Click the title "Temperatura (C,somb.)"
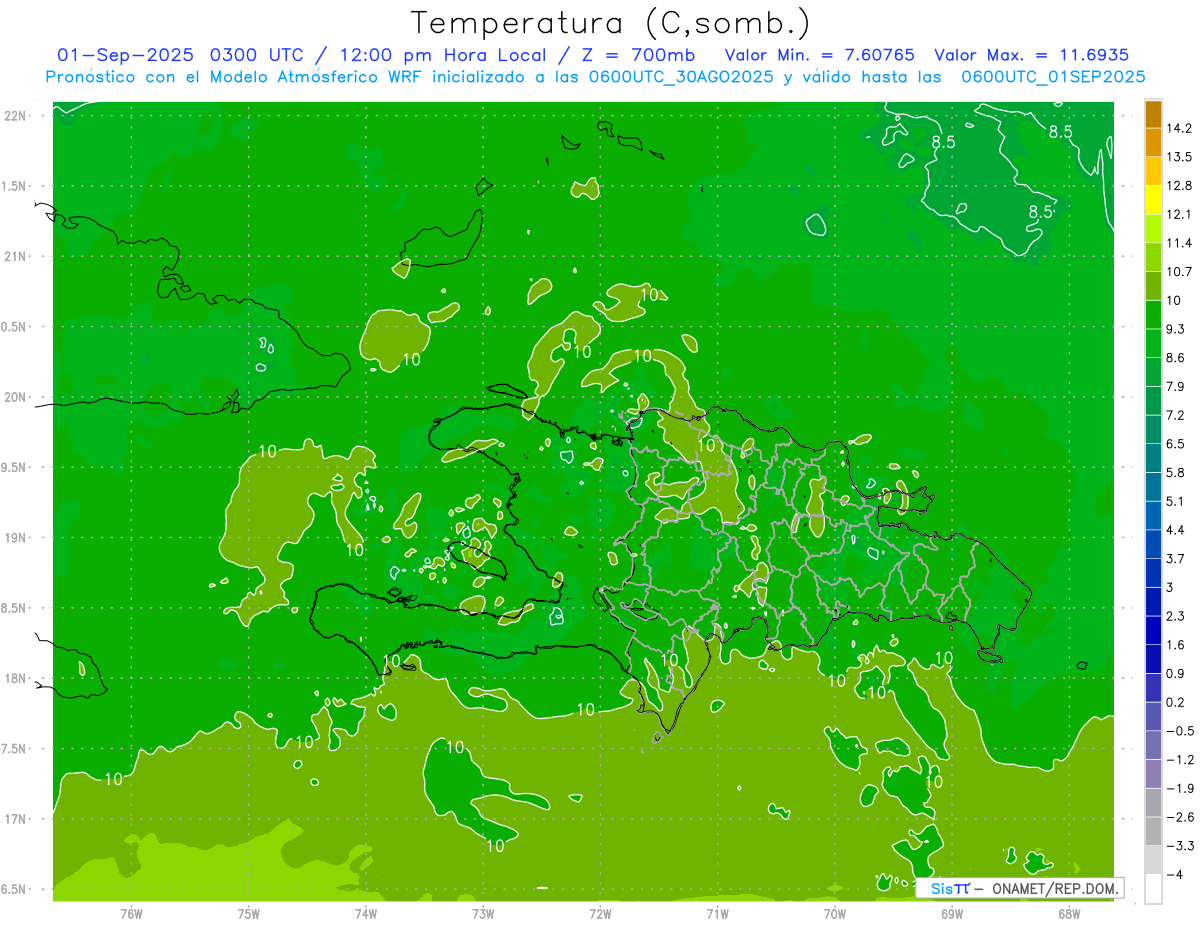Viewport: 1200px width, 927px height. (610, 23)
